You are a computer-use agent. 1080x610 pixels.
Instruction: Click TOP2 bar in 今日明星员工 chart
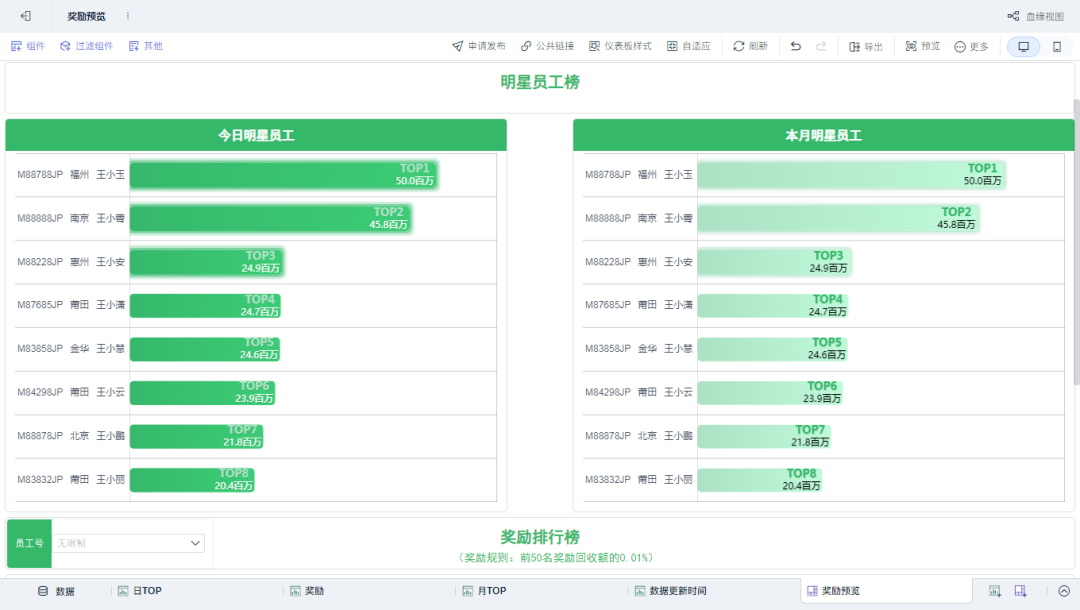point(271,218)
